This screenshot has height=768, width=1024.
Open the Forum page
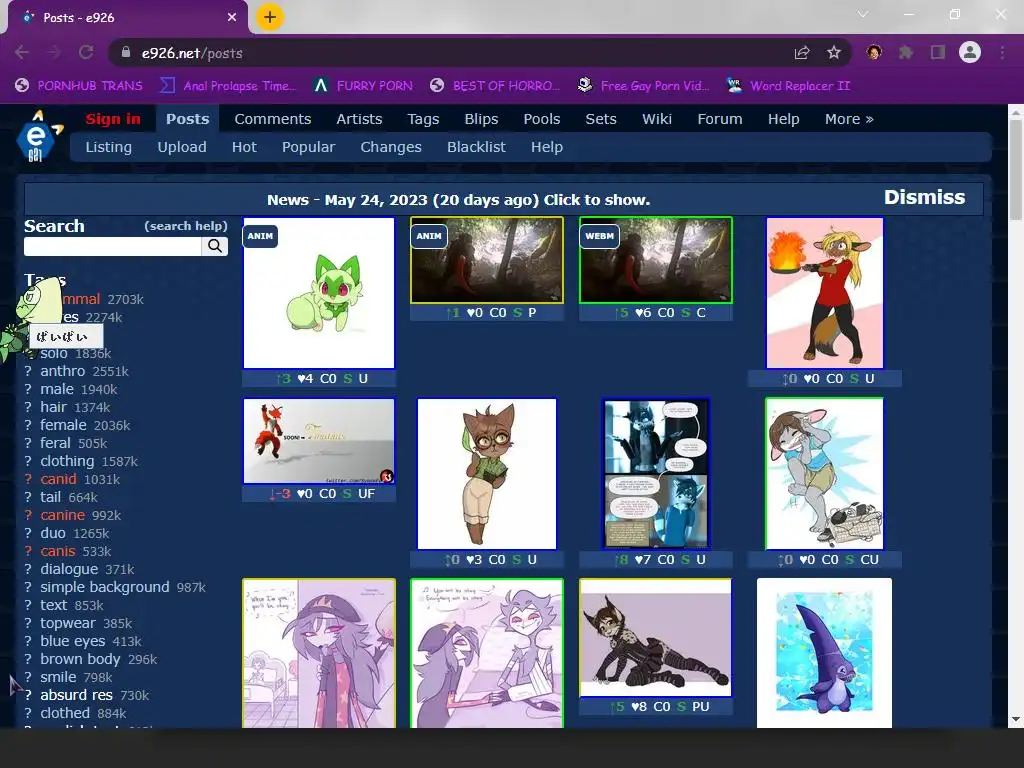pos(720,119)
